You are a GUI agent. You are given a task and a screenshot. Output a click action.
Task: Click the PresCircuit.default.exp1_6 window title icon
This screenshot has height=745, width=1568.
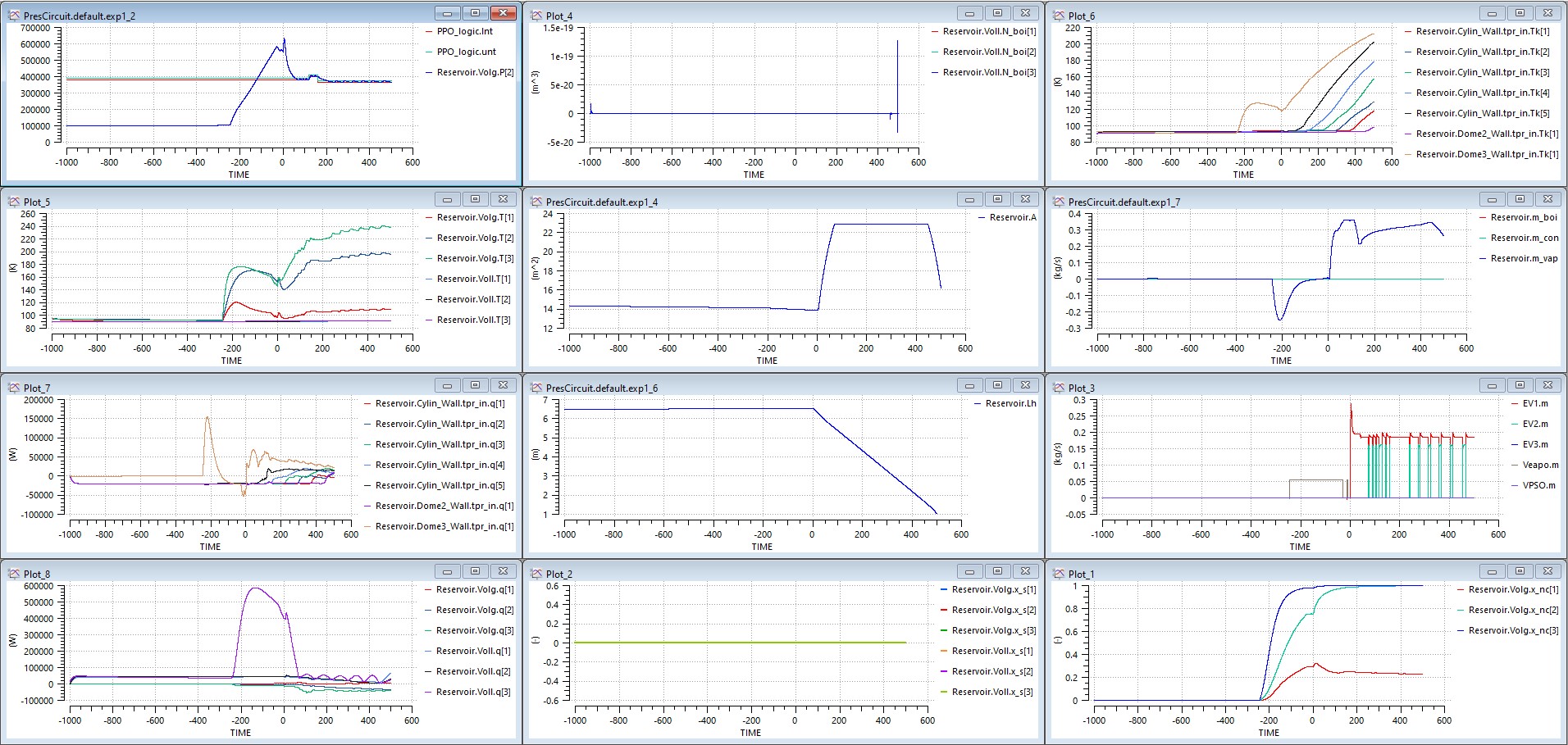click(536, 388)
